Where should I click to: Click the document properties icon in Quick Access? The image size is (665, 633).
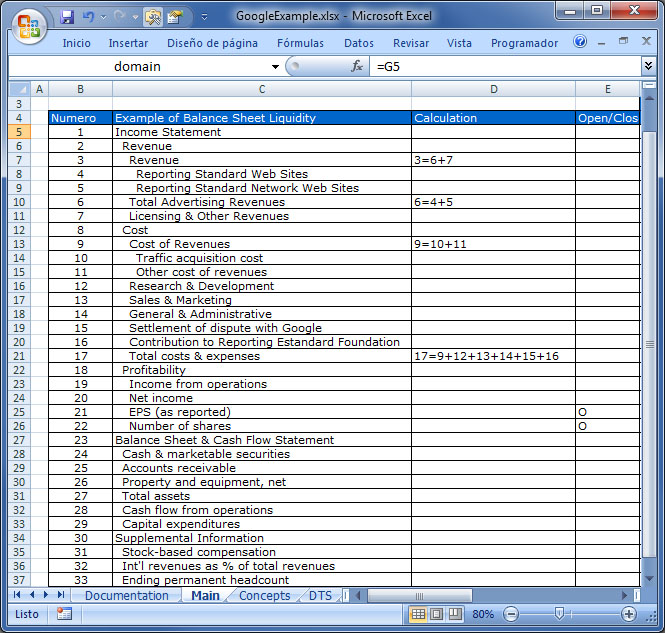(x=174, y=17)
